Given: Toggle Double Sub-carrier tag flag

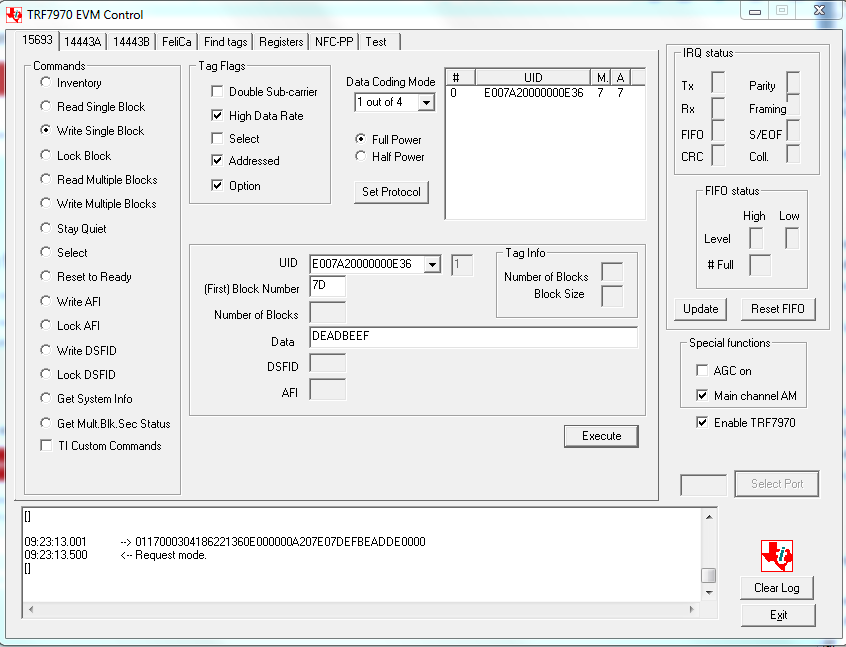Looking at the screenshot, I should (x=217, y=91).
